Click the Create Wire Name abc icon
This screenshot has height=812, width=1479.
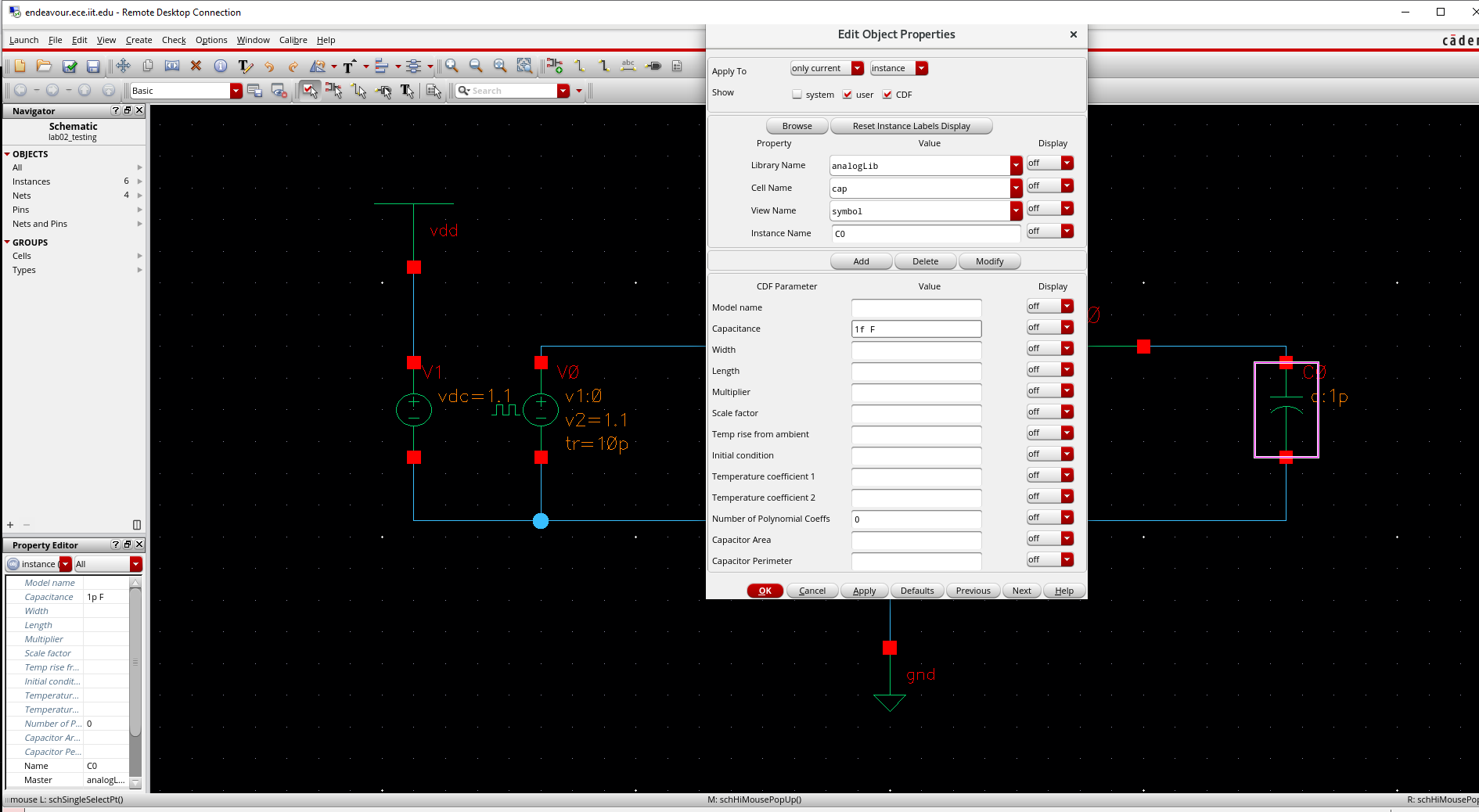628,66
